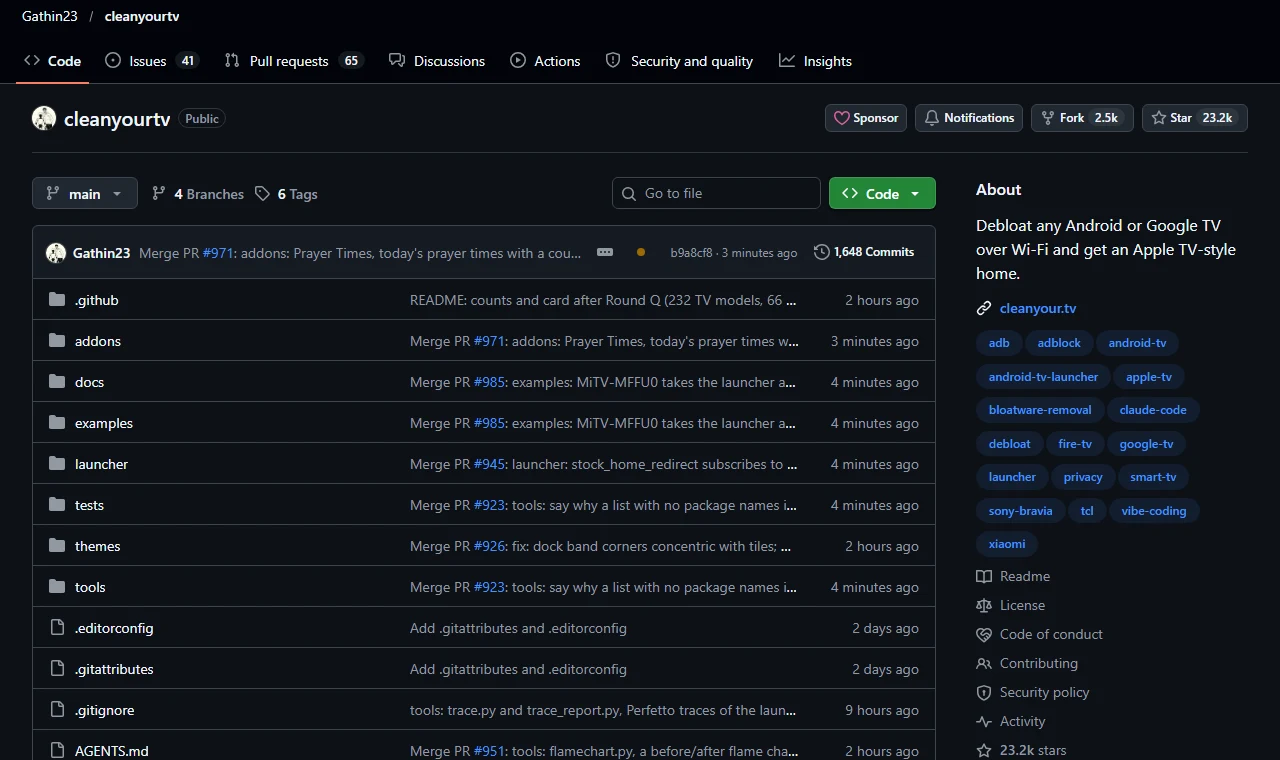Click the file icon beside .editorconfig
1280x760 pixels.
point(56,628)
